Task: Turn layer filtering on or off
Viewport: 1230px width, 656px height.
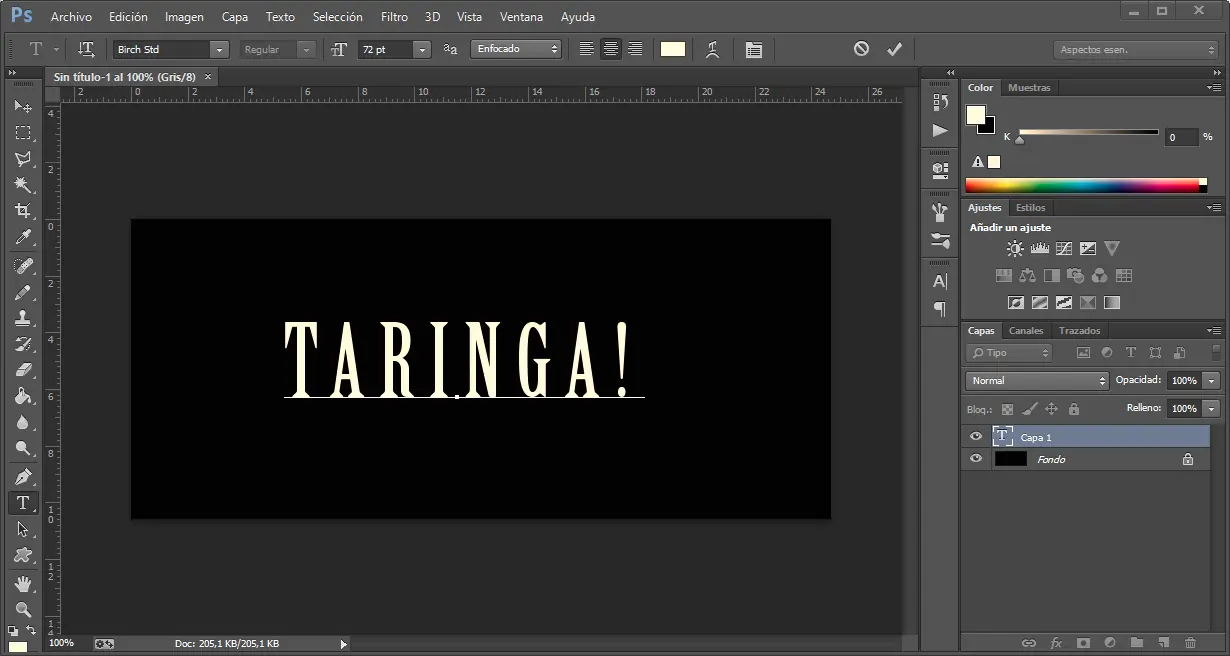Action: coord(1216,353)
